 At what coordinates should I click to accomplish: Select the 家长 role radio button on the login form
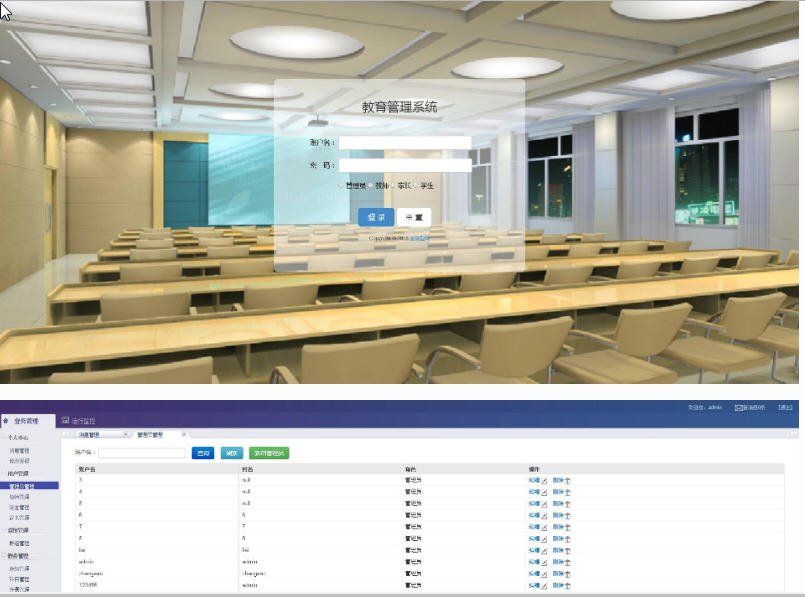coord(393,186)
